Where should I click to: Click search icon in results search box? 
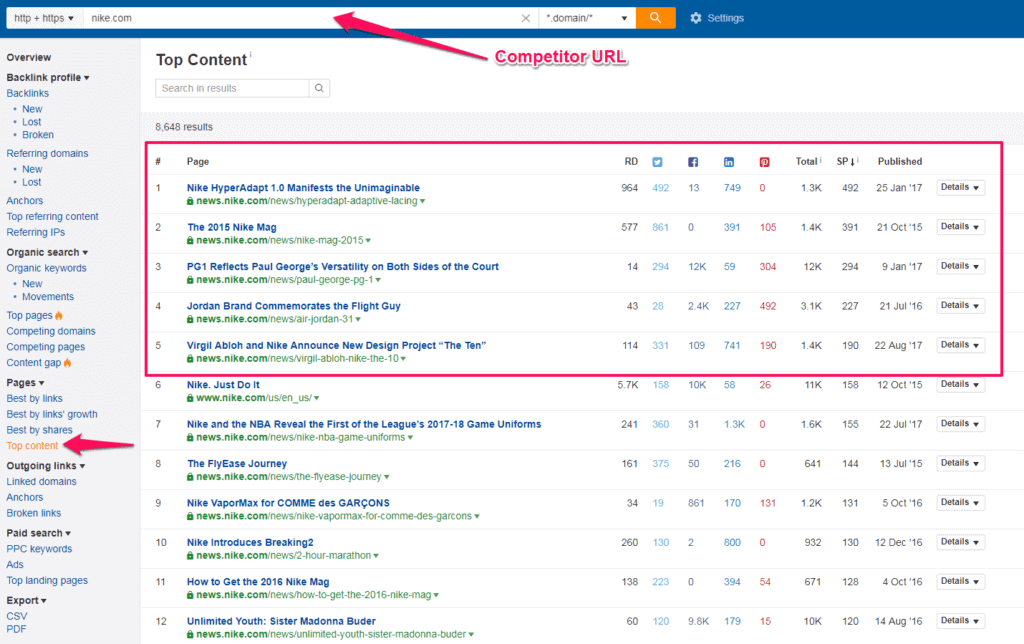click(x=319, y=88)
